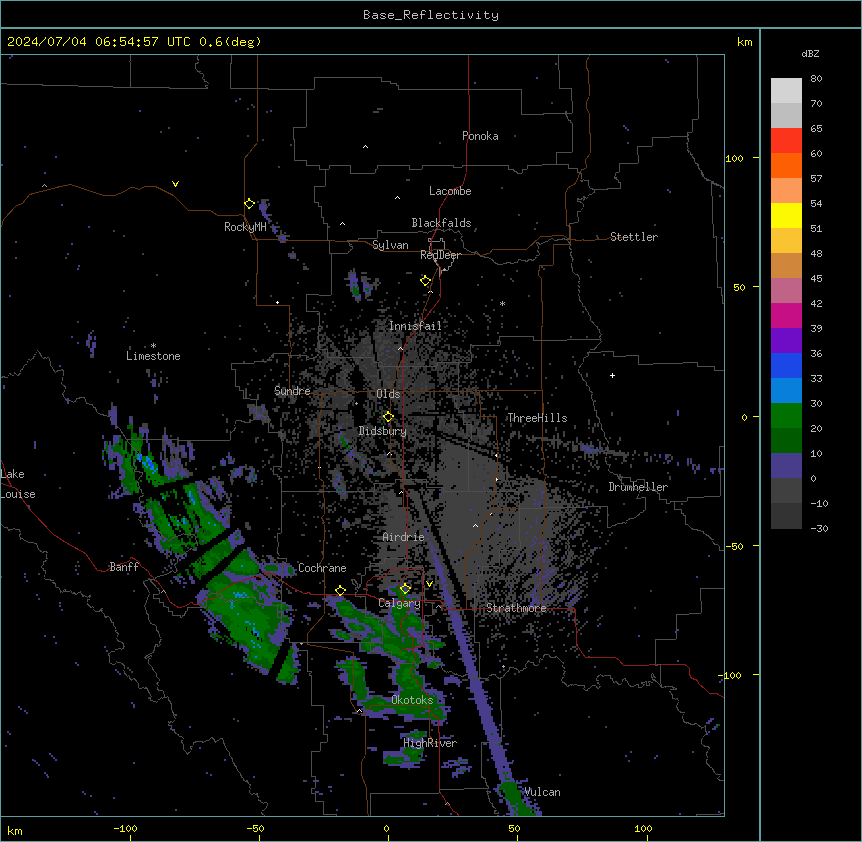Click the HighRiver label
The width and height of the screenshot is (862, 842).
pyautogui.click(x=430, y=743)
